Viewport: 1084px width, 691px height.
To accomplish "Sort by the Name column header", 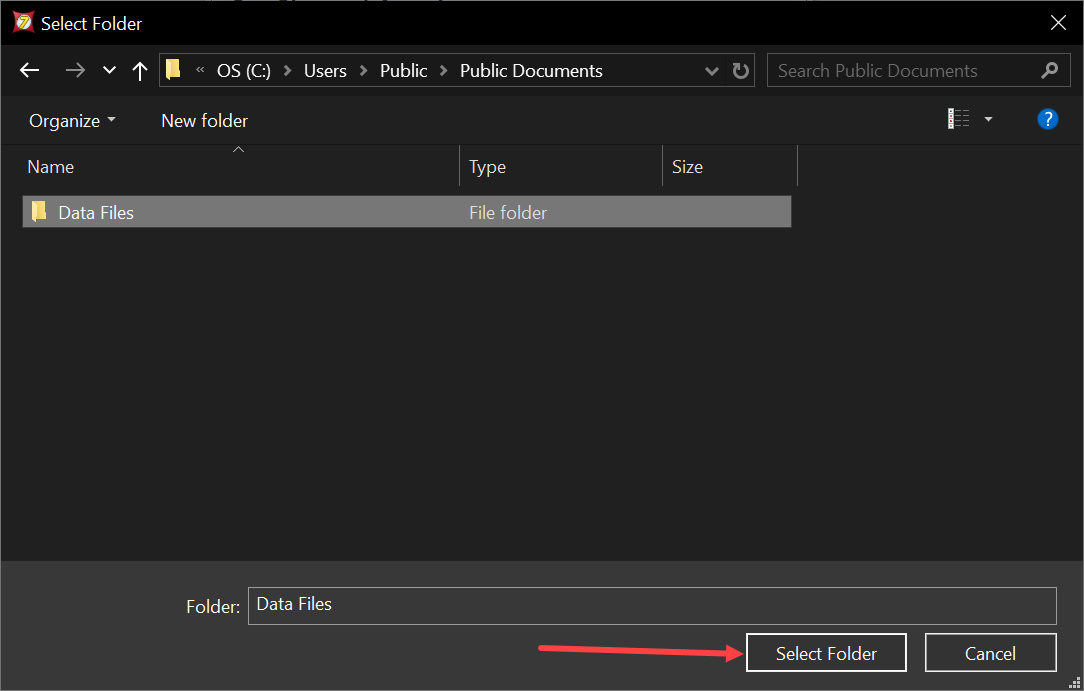I will click(x=50, y=167).
